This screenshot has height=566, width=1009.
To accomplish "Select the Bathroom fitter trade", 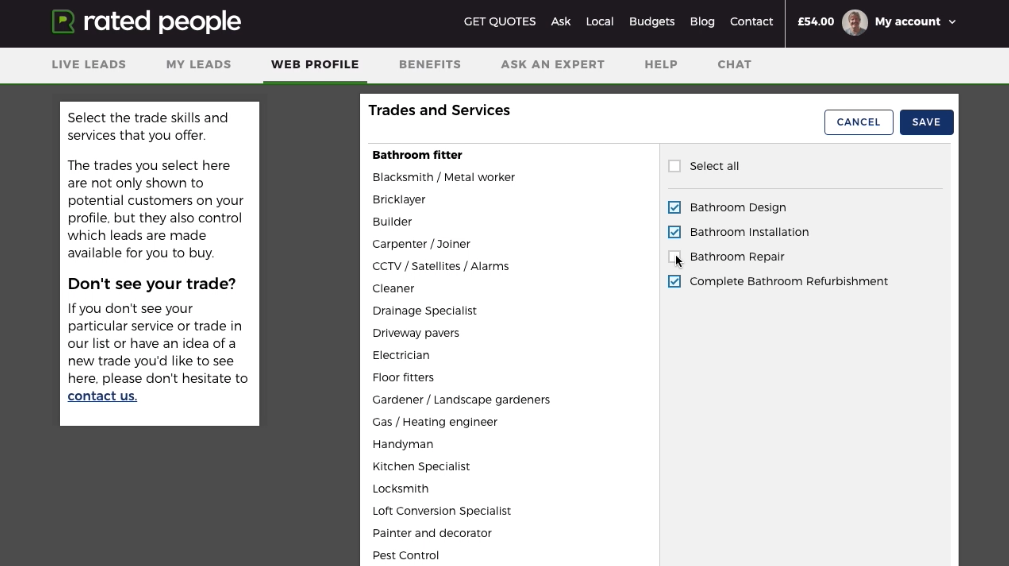I will (x=417, y=155).
